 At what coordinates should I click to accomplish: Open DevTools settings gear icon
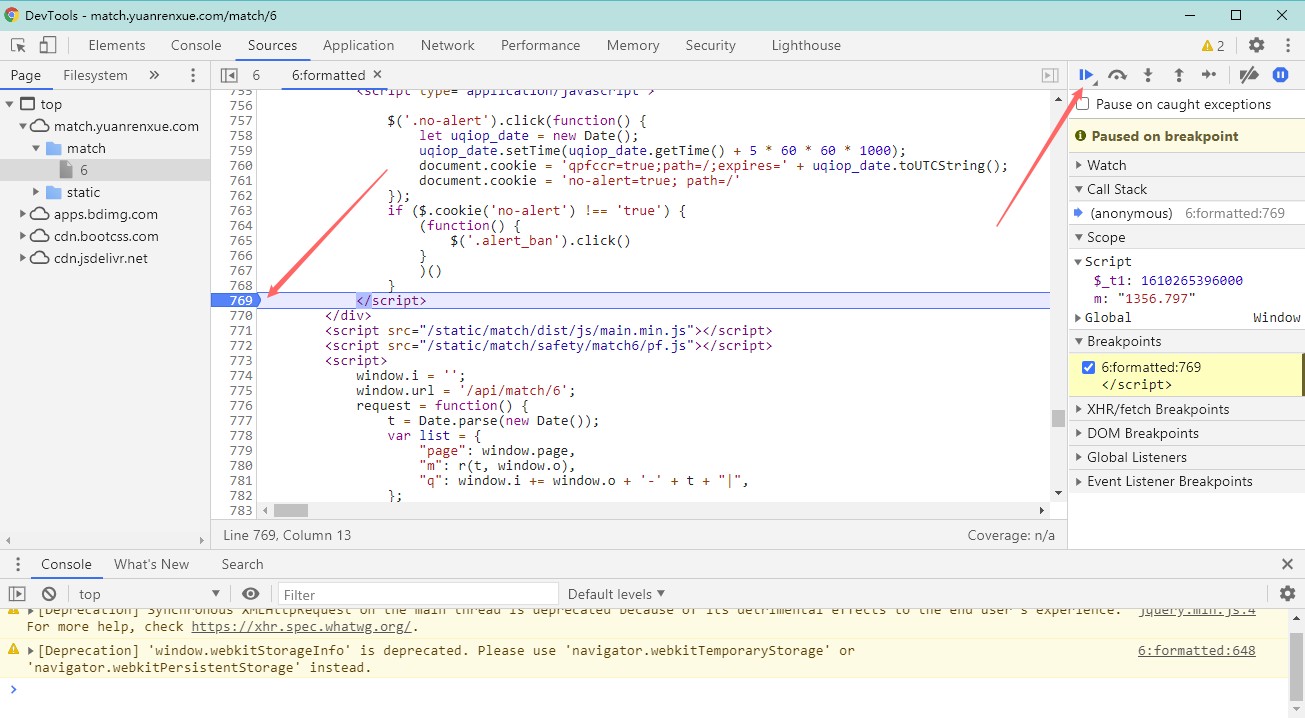pos(1257,45)
